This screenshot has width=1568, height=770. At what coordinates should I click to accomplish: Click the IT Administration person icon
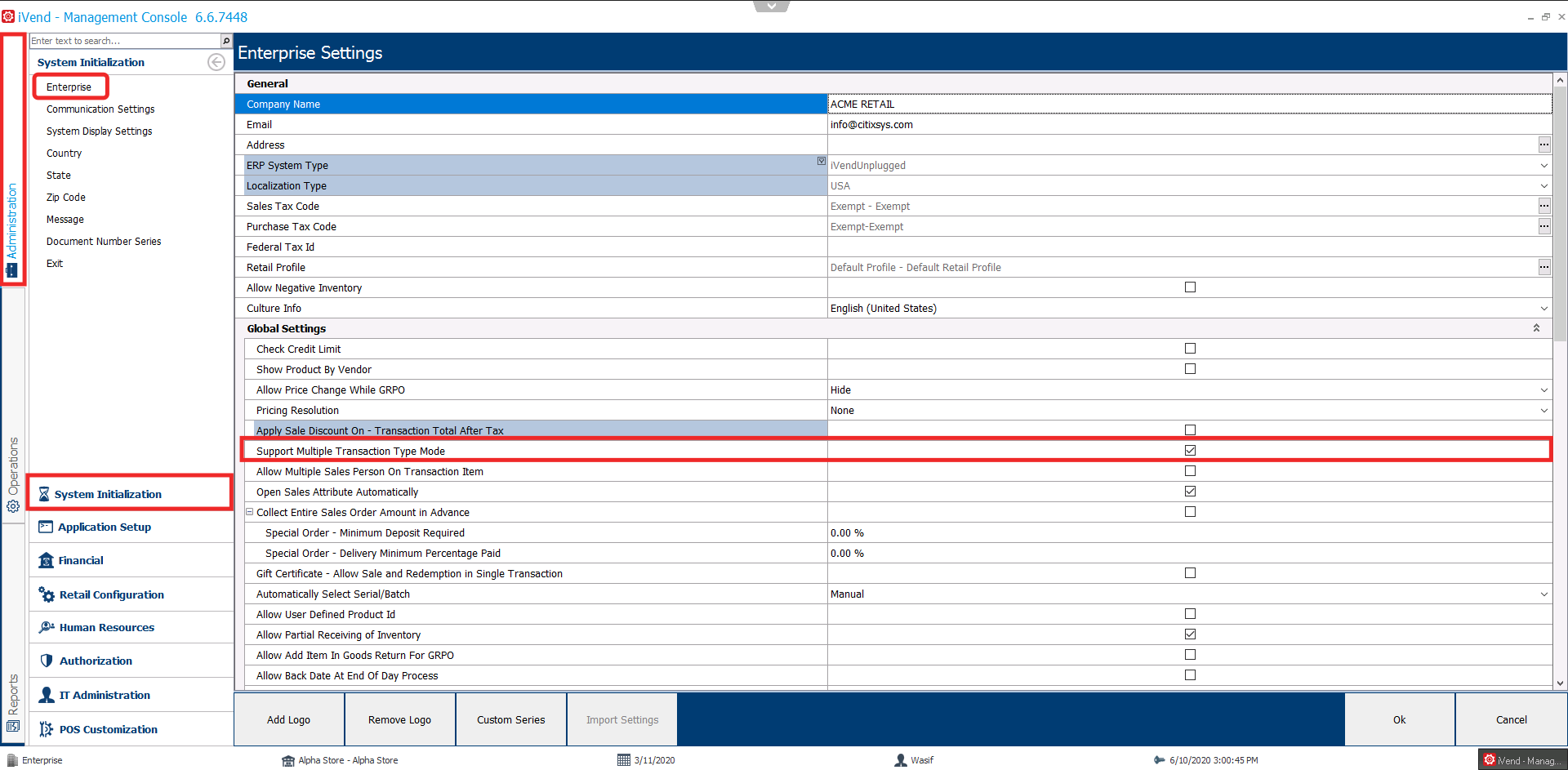tap(47, 695)
